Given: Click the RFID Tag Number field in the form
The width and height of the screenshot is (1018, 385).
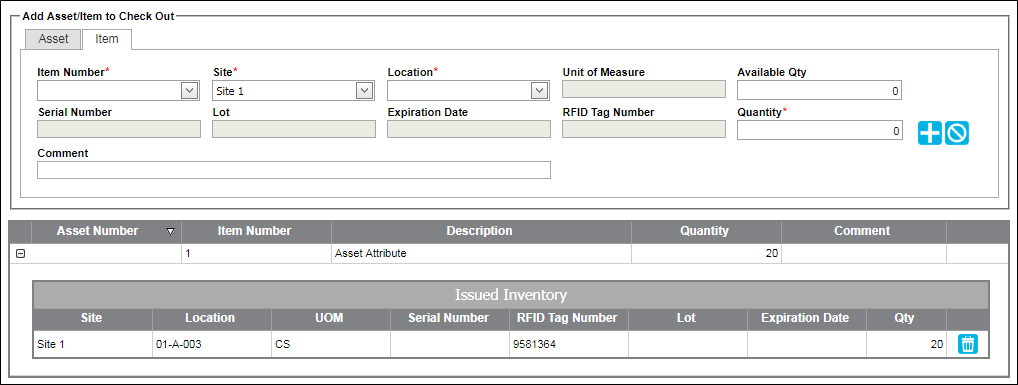Looking at the screenshot, I should (643, 129).
